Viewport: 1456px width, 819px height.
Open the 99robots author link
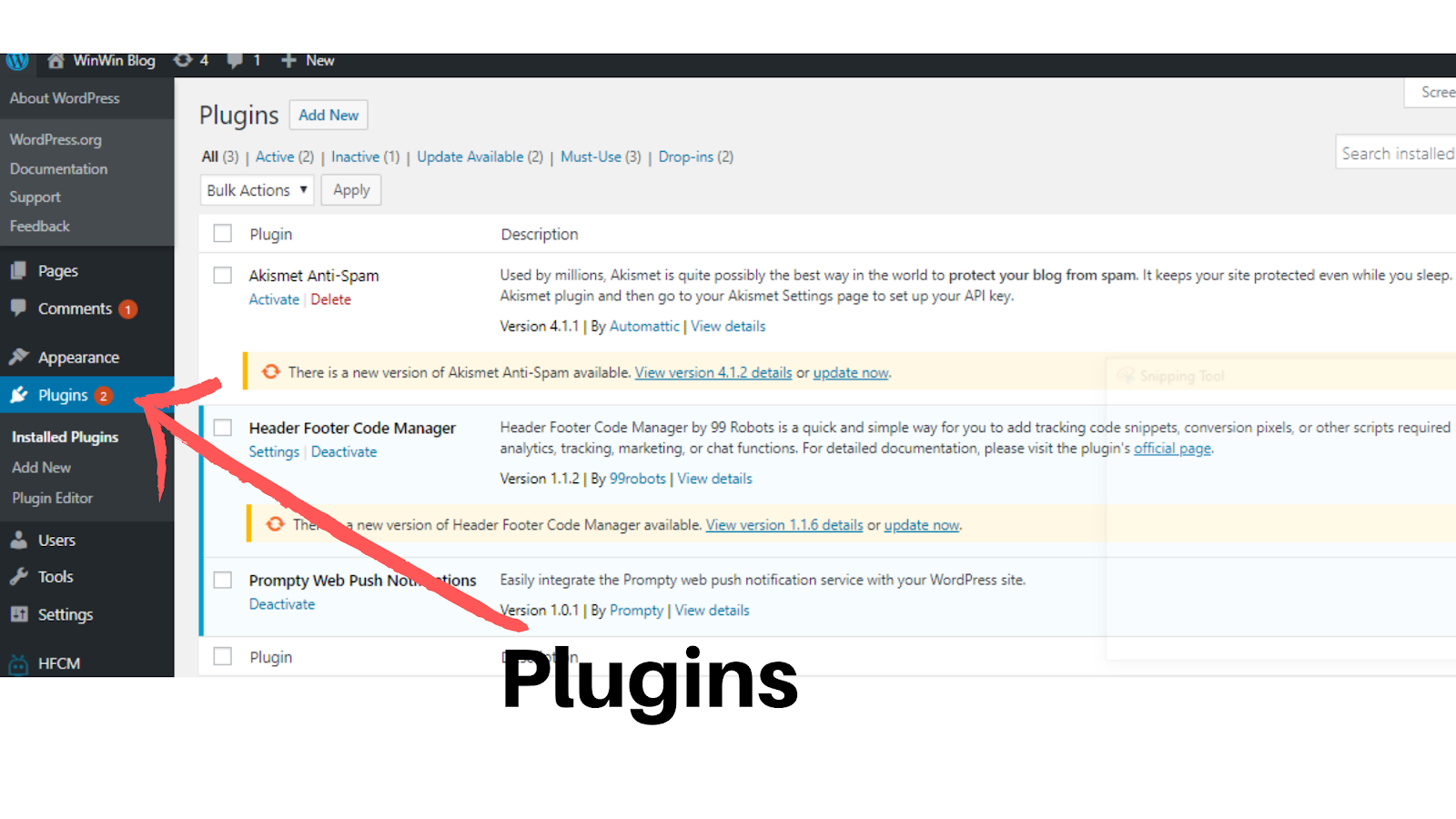(638, 479)
